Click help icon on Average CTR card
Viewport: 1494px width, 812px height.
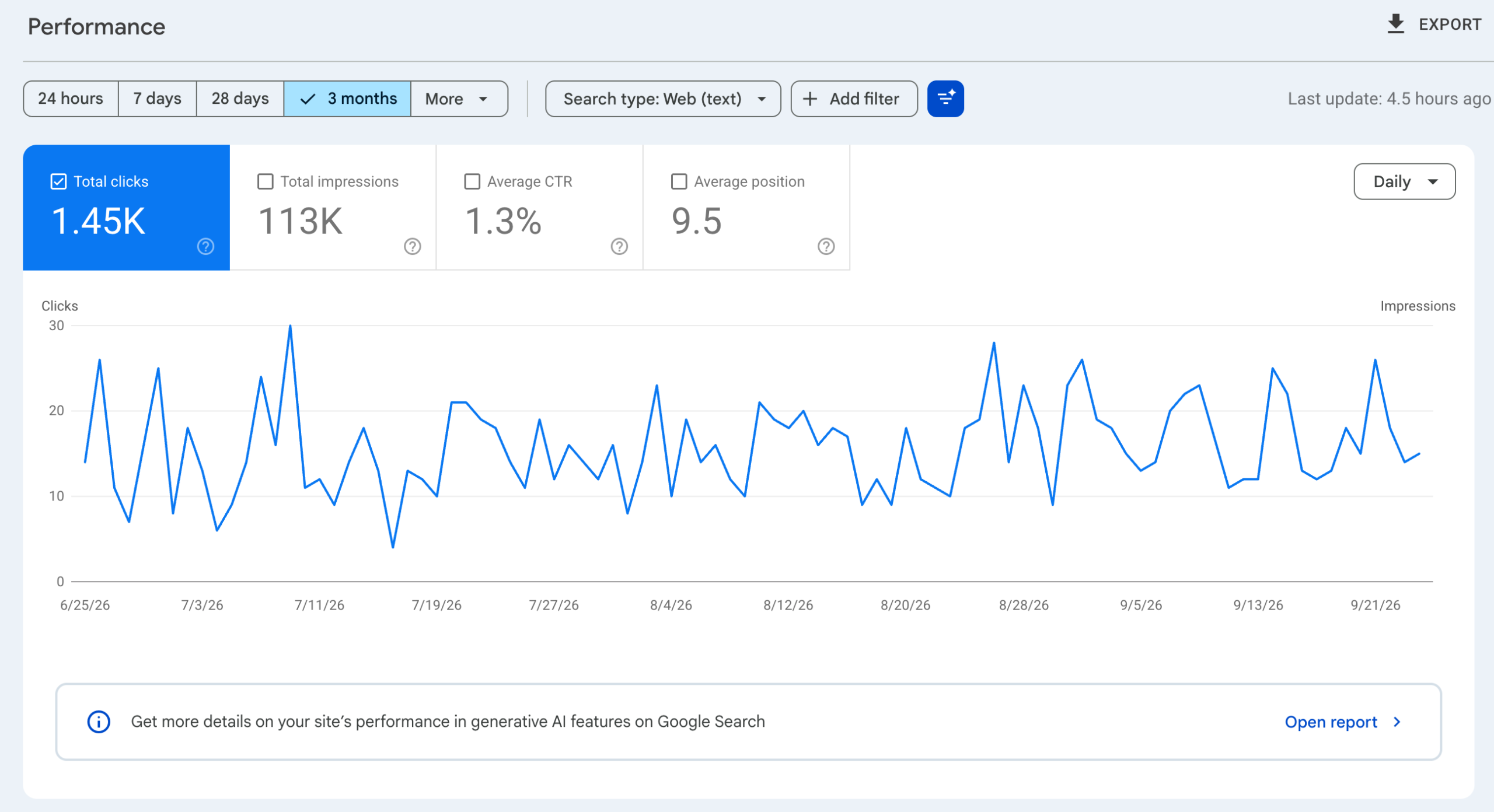[619, 246]
